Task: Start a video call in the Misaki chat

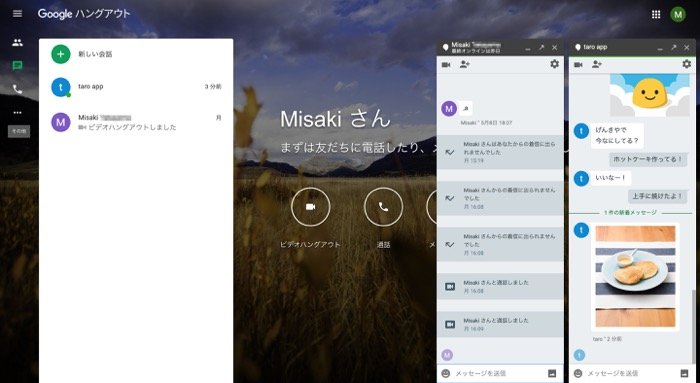Action: [x=446, y=65]
